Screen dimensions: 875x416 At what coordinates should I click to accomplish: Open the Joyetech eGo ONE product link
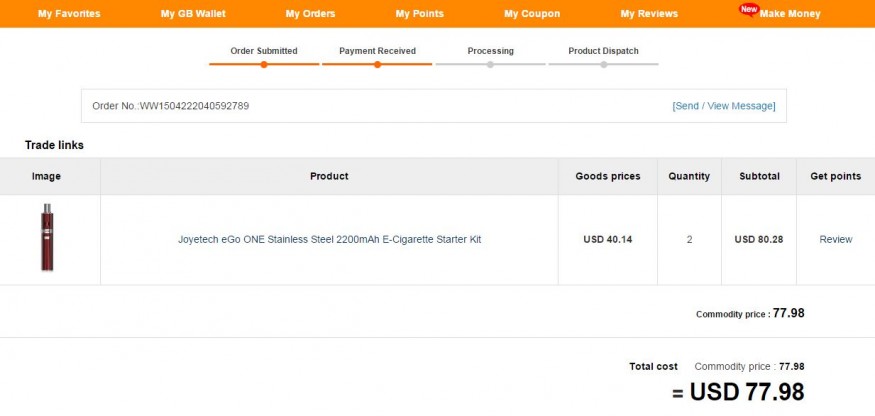click(x=329, y=240)
